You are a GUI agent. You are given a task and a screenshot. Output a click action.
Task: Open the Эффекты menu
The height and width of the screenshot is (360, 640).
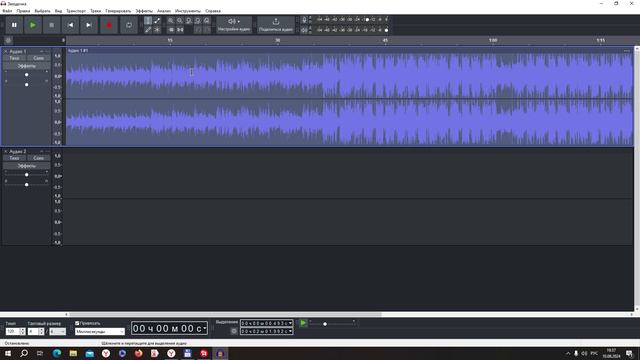pos(144,11)
